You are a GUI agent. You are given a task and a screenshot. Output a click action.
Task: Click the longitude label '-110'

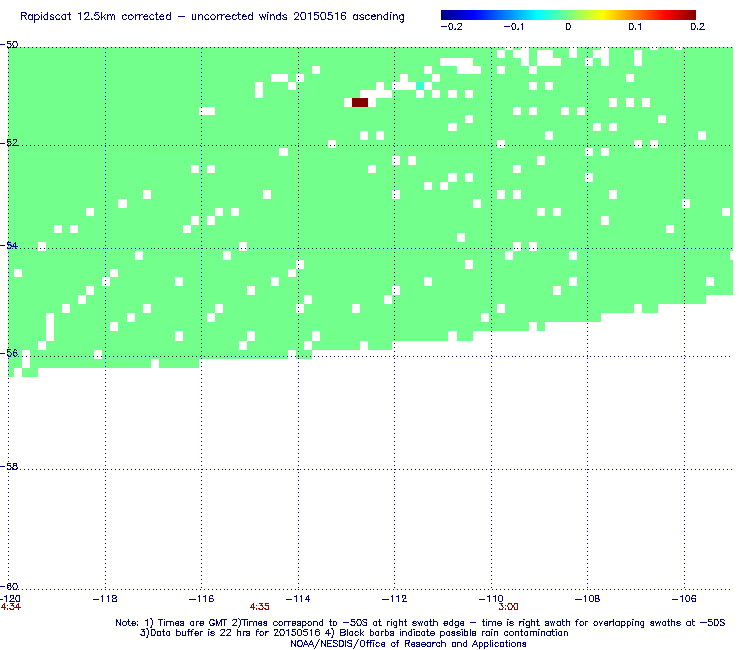491,599
